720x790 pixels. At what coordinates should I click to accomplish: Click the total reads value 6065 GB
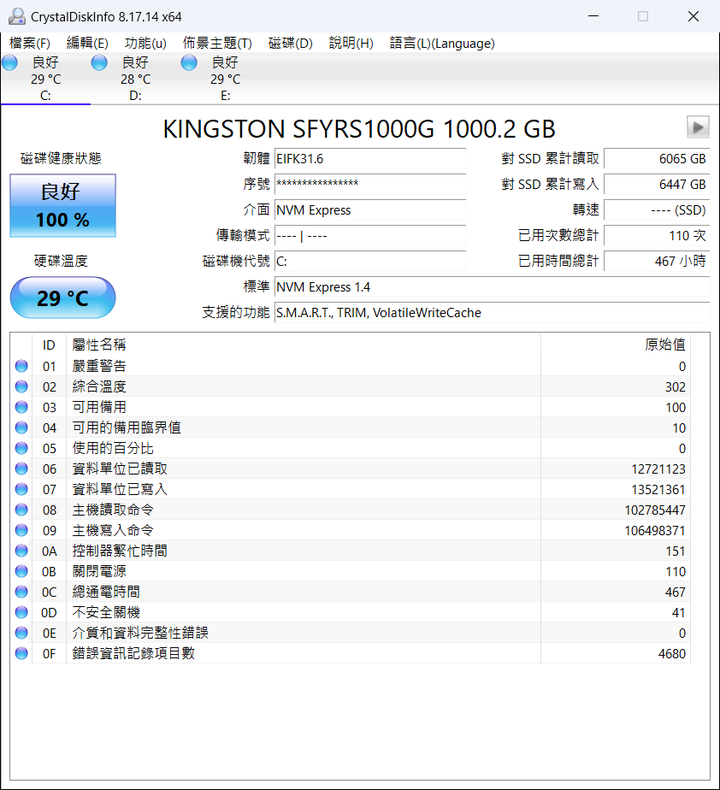(x=657, y=159)
